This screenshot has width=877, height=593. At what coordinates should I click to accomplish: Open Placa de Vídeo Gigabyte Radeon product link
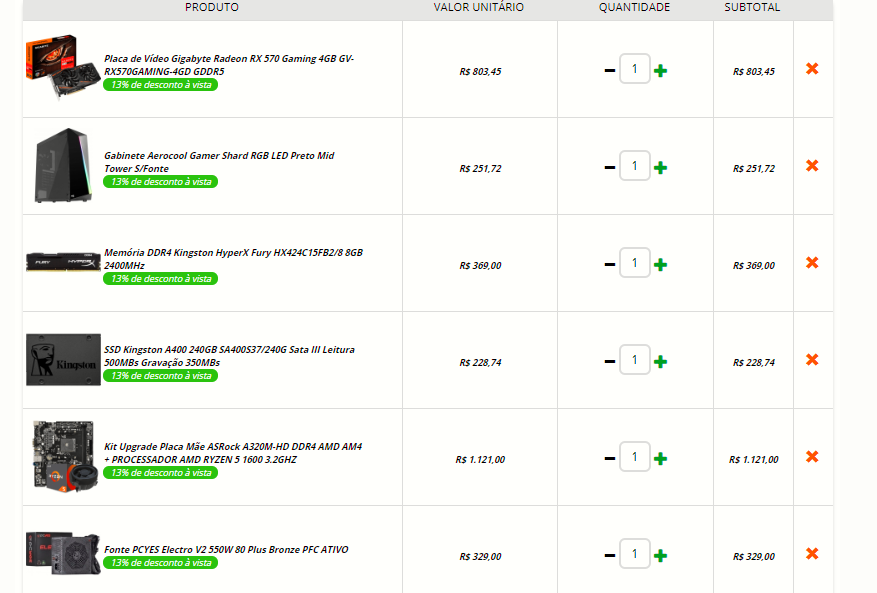229,65
